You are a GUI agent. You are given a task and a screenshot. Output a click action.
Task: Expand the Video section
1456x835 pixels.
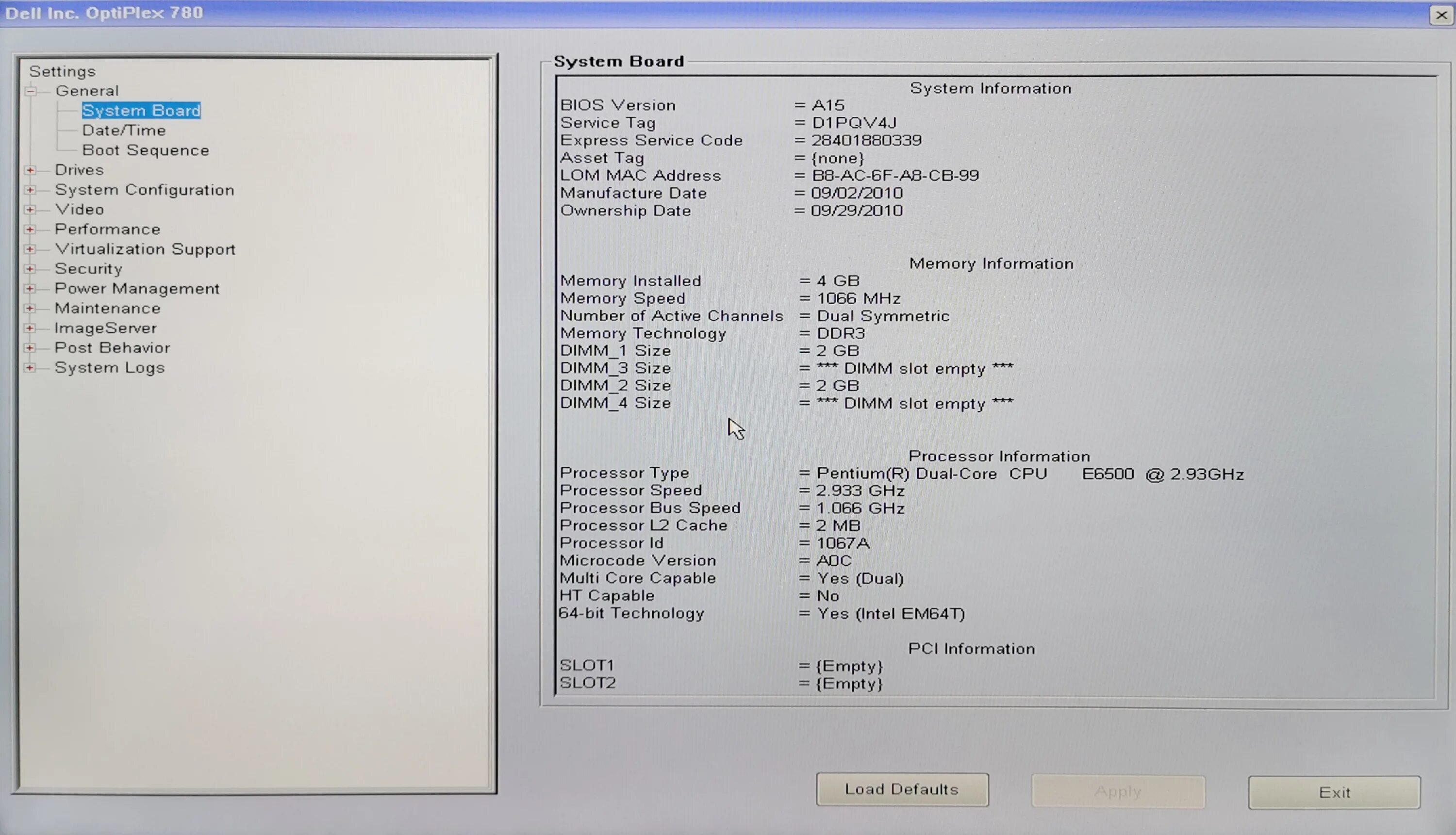click(32, 209)
